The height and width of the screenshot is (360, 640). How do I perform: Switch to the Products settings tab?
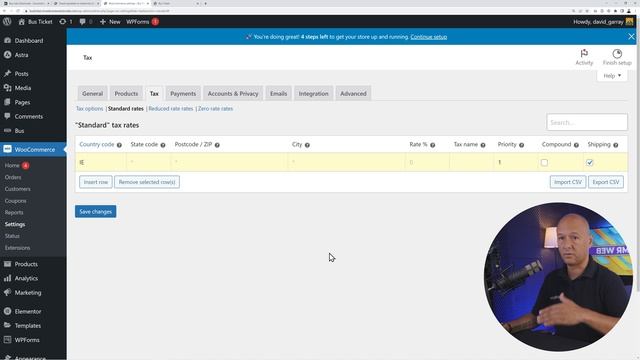[126, 93]
